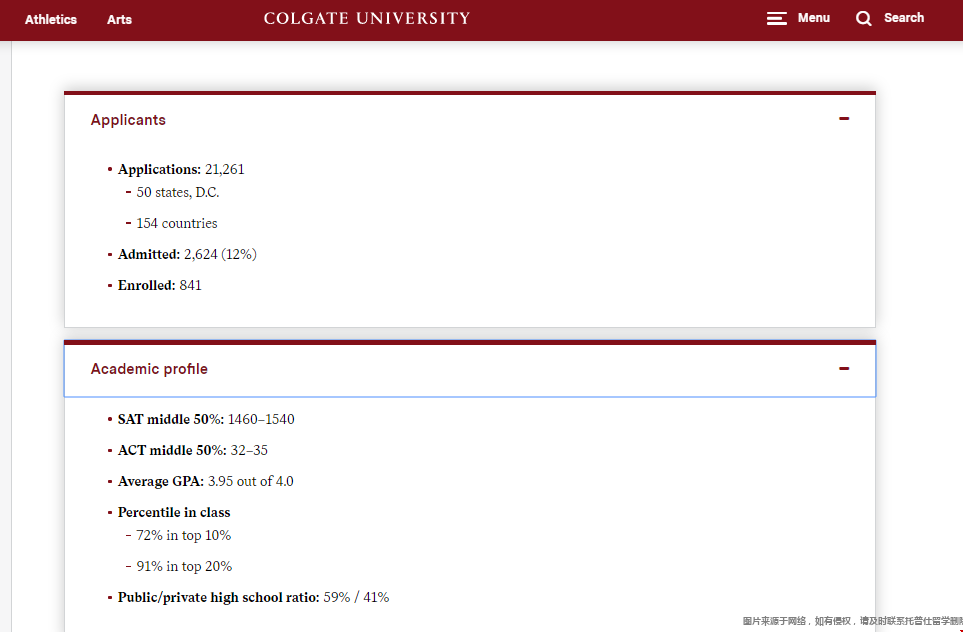Image resolution: width=963 pixels, height=632 pixels.
Task: Collapse Applicants section using minus icon
Action: [x=844, y=119]
